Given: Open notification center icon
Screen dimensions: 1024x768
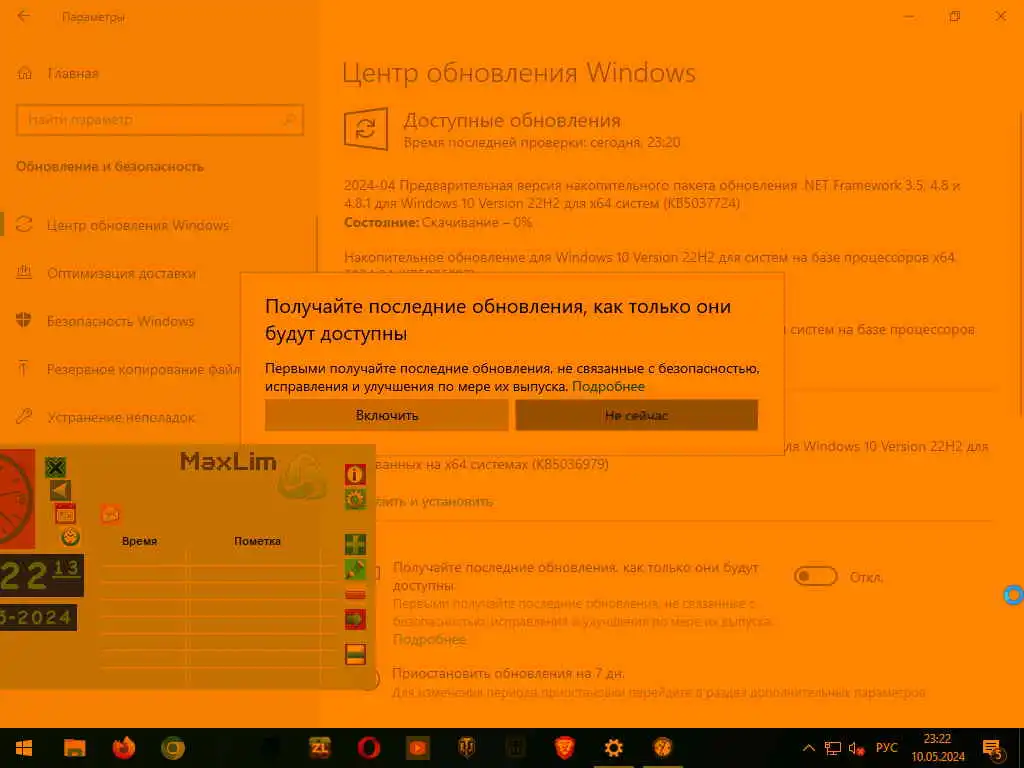Looking at the screenshot, I should tap(993, 749).
